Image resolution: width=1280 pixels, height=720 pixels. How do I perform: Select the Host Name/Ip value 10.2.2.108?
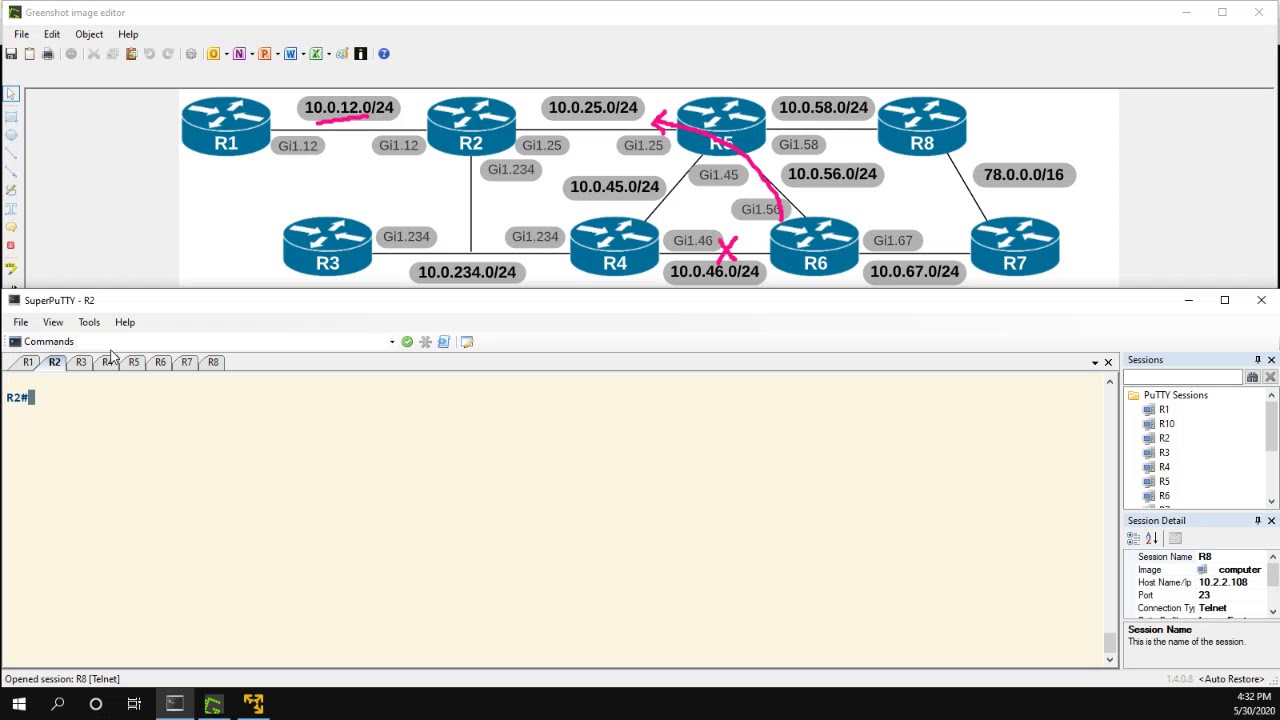(1223, 582)
